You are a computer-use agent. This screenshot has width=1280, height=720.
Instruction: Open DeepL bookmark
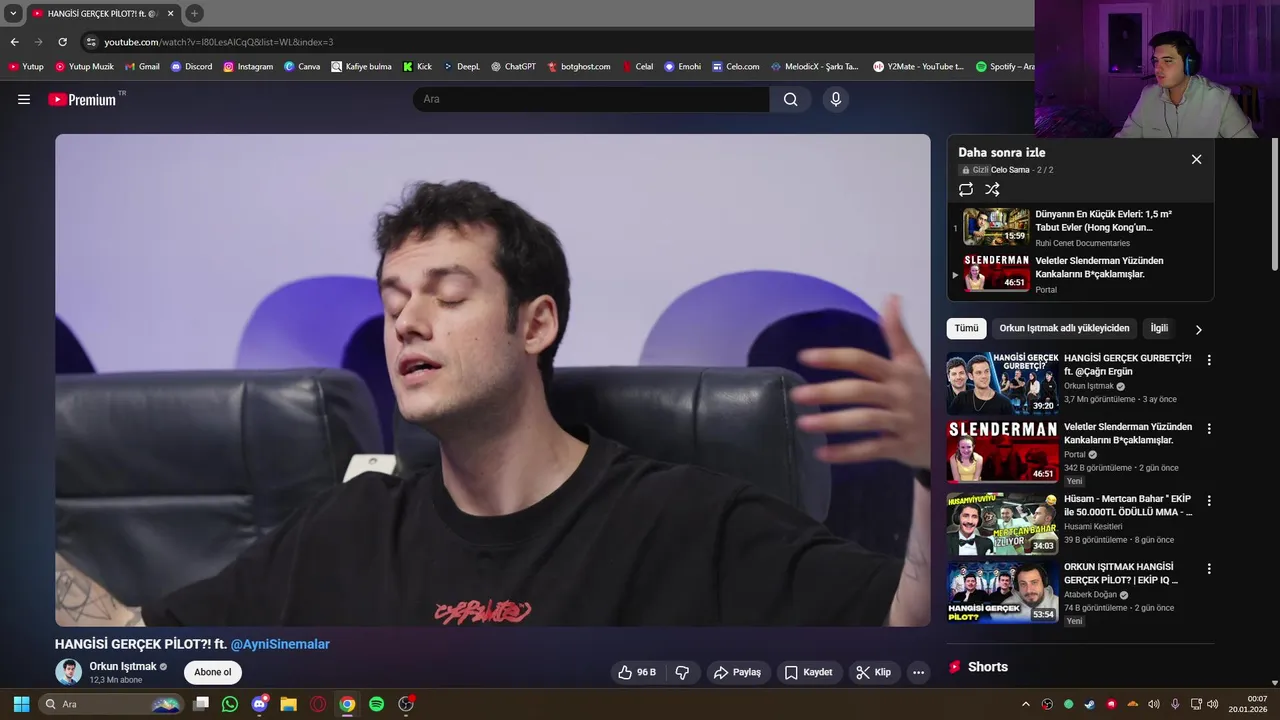462,67
